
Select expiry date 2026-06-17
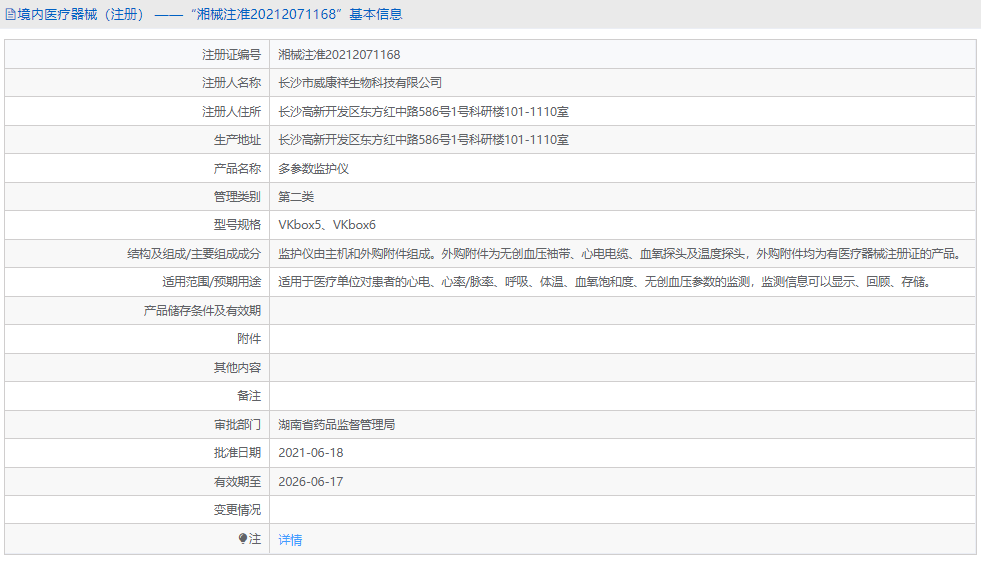[x=311, y=481]
